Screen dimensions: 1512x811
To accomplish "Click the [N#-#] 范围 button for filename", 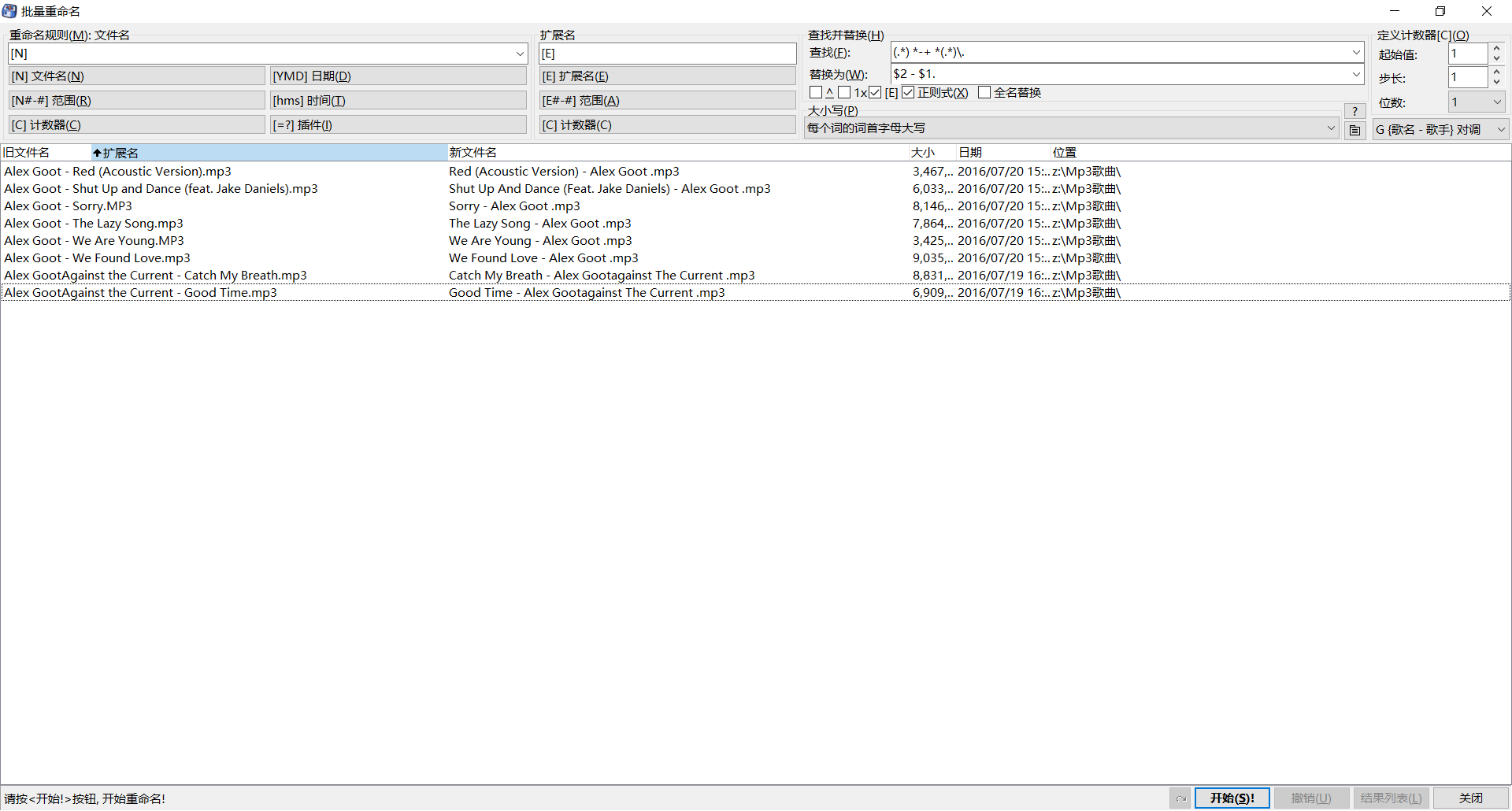I will [x=137, y=101].
